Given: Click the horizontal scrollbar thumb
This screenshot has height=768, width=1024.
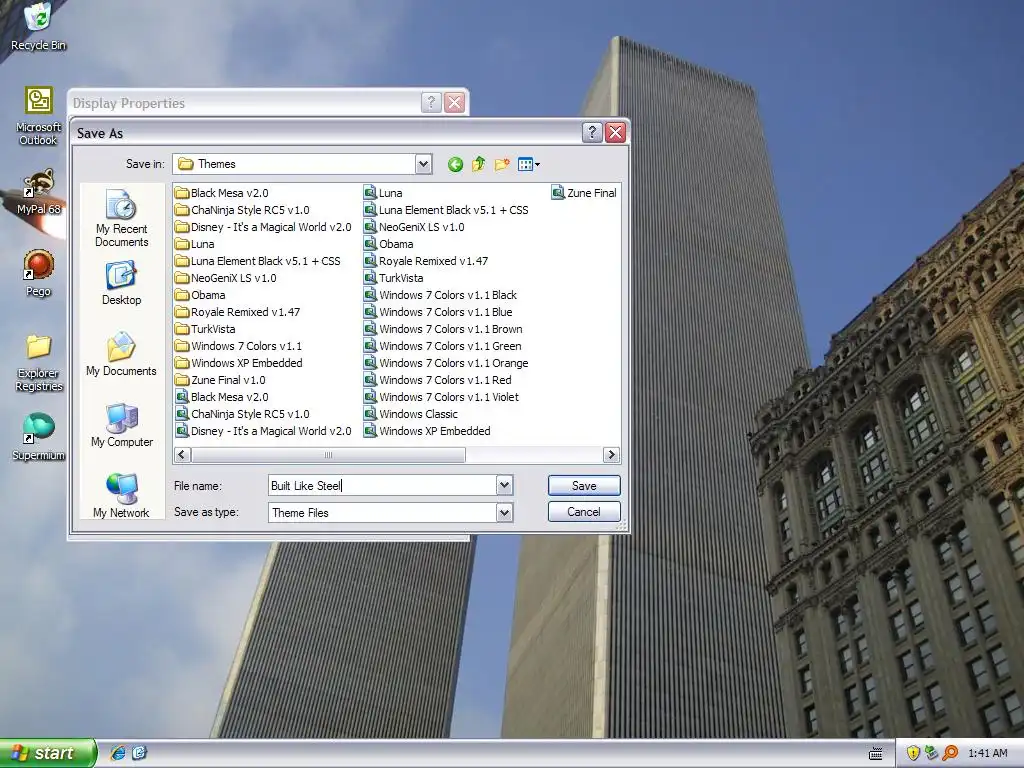Looking at the screenshot, I should [x=328, y=455].
